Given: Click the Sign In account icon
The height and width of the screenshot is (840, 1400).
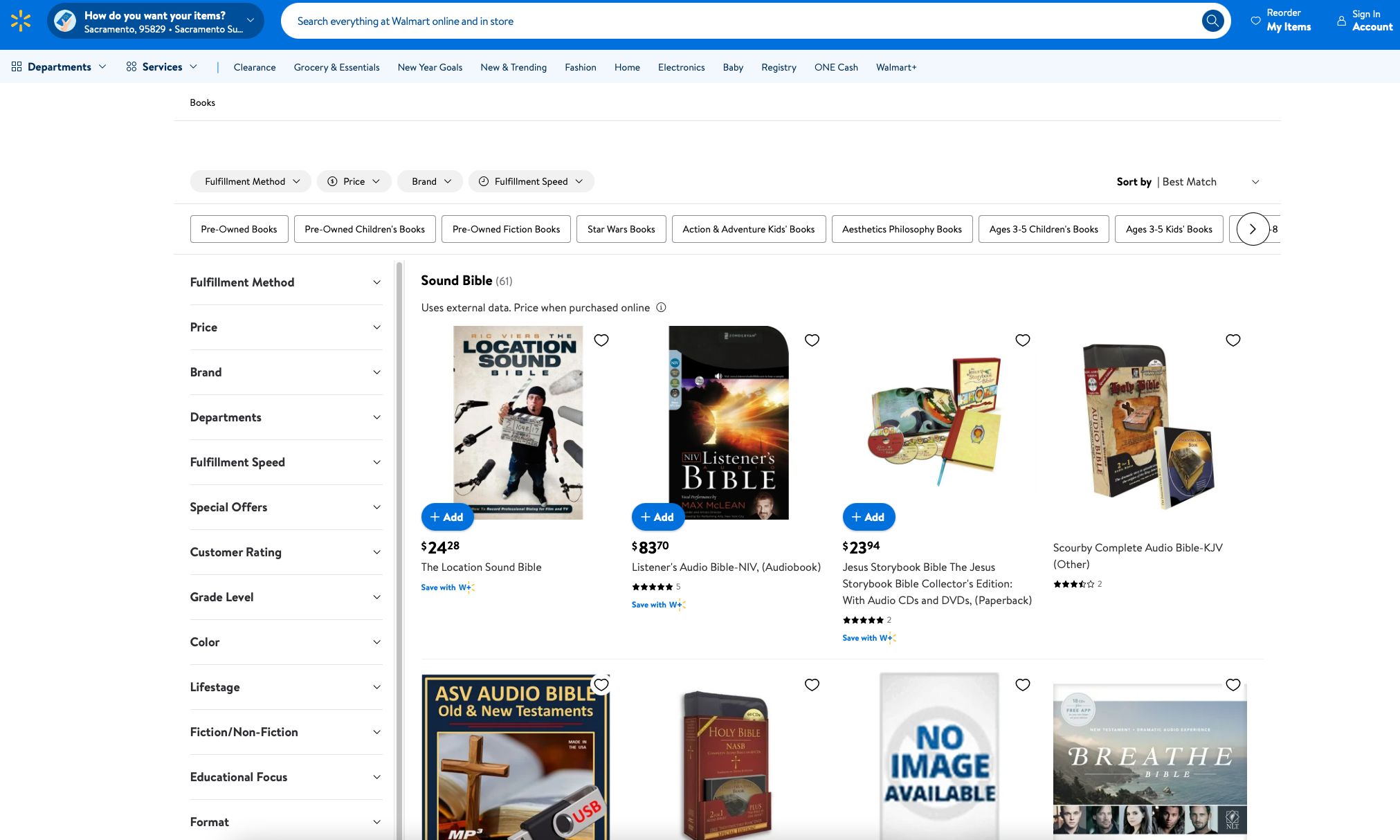Looking at the screenshot, I should point(1341,21).
